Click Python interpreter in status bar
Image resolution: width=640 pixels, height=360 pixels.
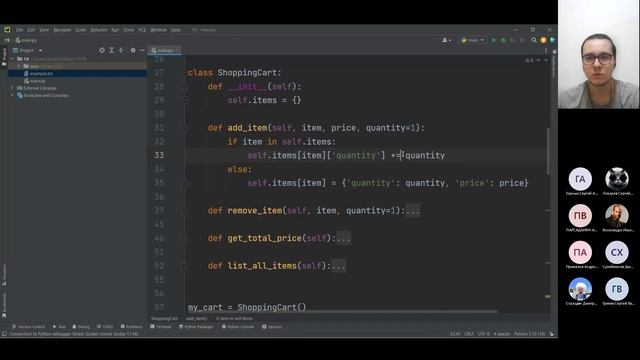click(529, 334)
